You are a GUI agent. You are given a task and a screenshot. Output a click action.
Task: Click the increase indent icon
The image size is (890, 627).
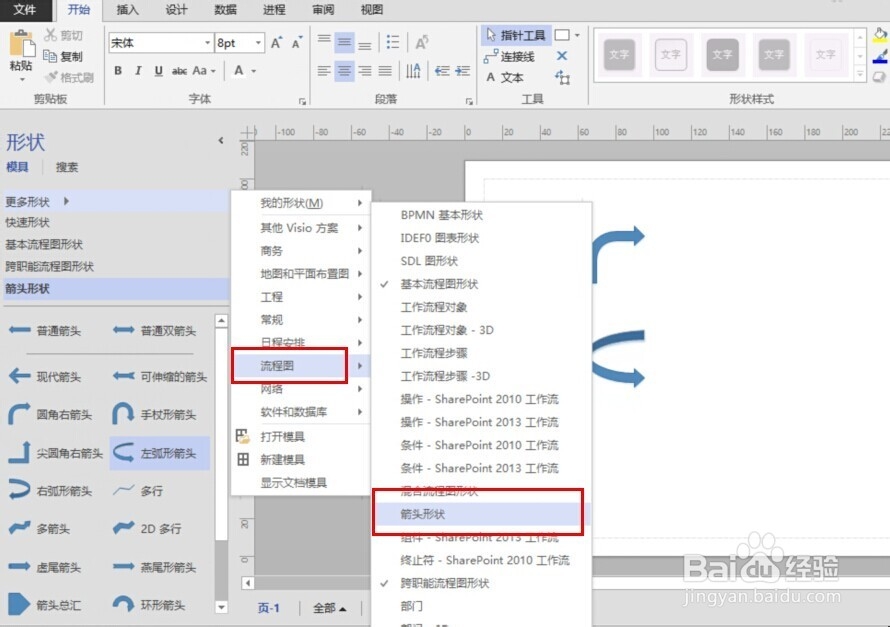click(x=463, y=71)
